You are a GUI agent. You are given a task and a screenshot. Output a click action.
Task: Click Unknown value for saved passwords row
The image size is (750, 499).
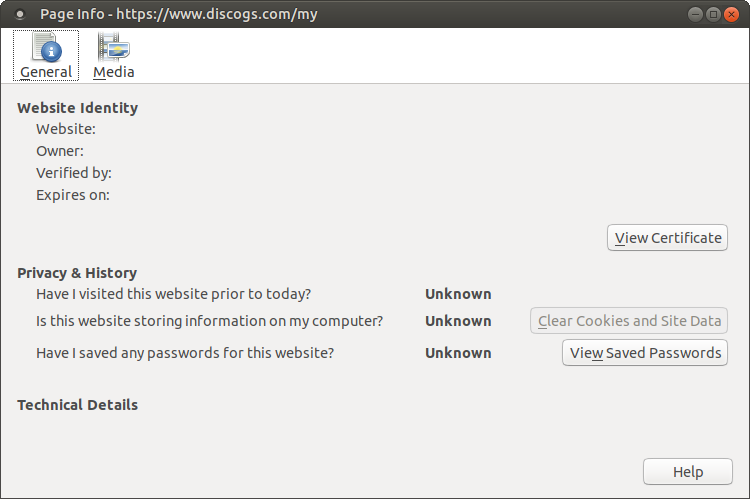pyautogui.click(x=458, y=353)
